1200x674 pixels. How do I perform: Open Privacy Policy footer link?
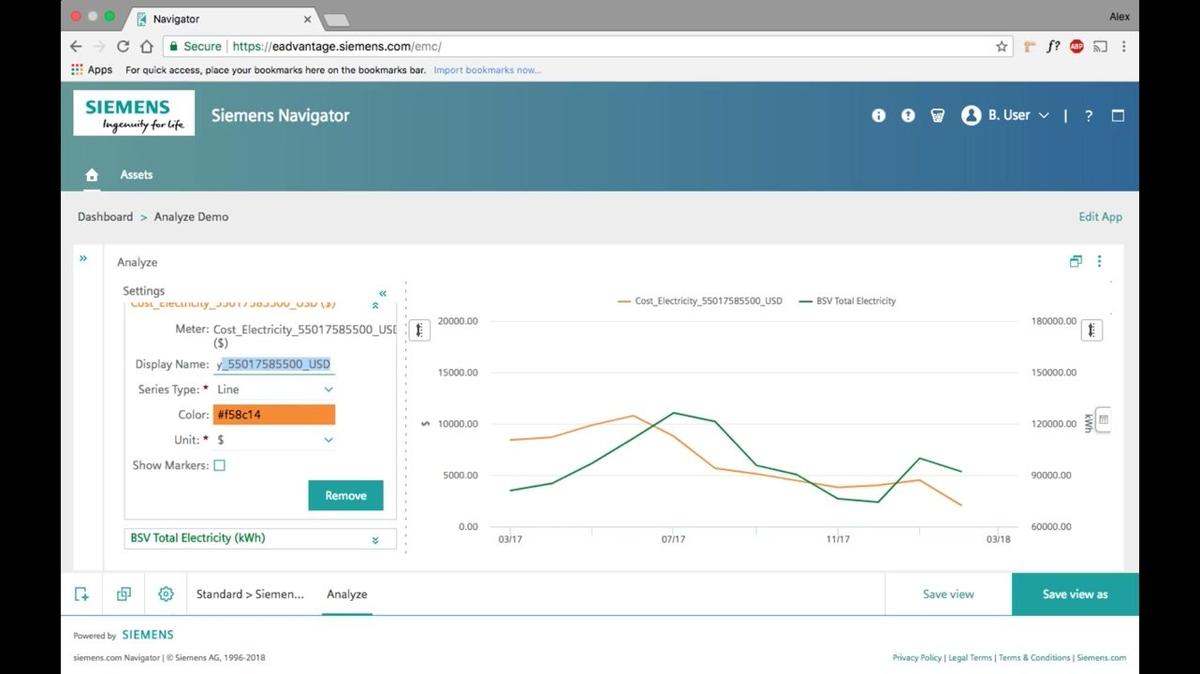(917, 658)
